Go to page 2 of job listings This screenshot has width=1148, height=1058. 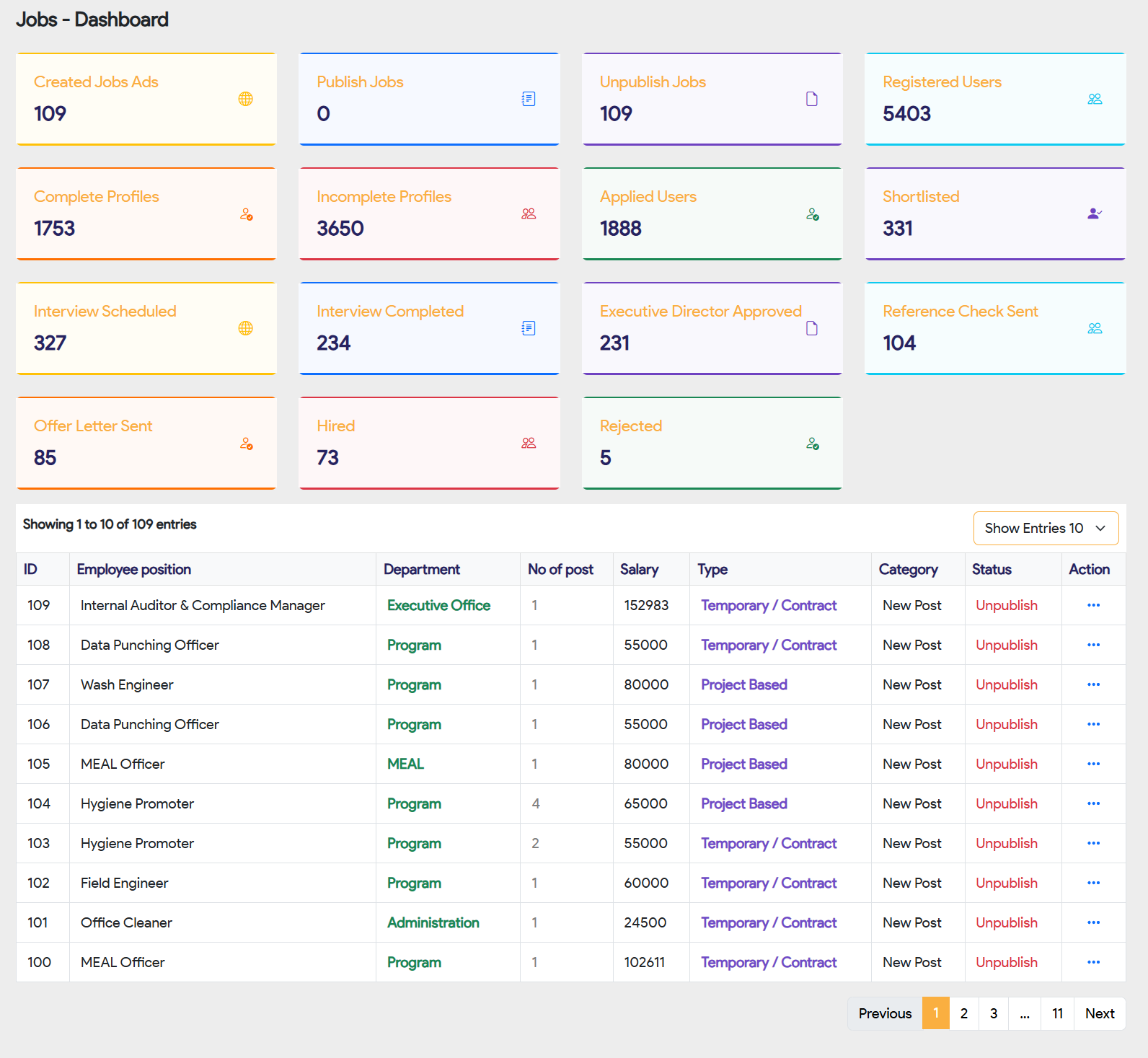click(963, 1013)
